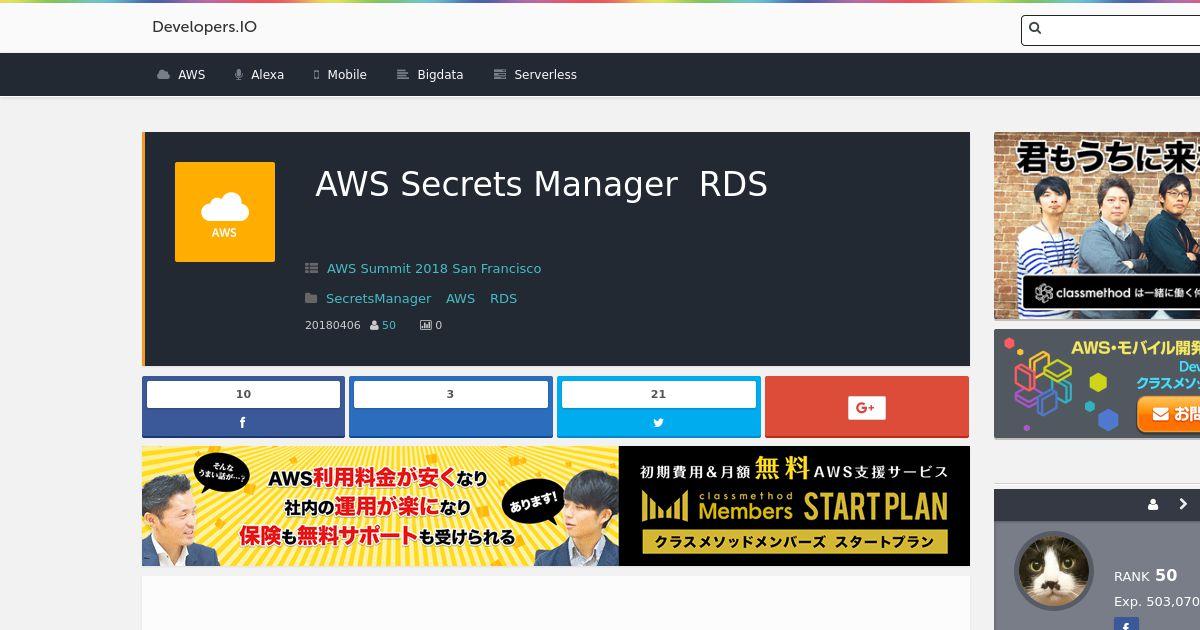
Task: Open the Members START PLAN banner
Action: click(556, 506)
